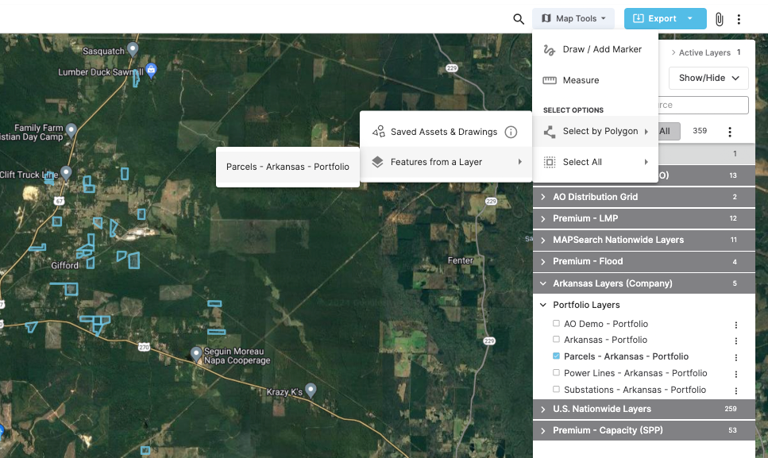Select Draw / Add Marker from menu
Screen dimensions: 768x458
(601, 50)
